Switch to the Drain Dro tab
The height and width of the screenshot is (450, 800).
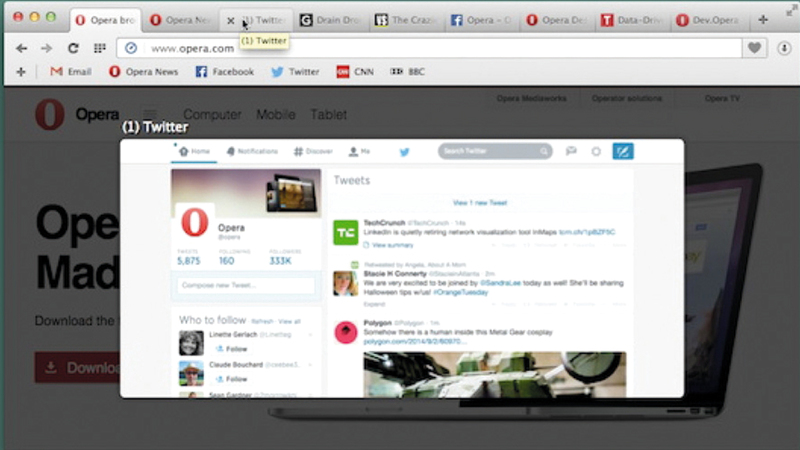coord(330,20)
